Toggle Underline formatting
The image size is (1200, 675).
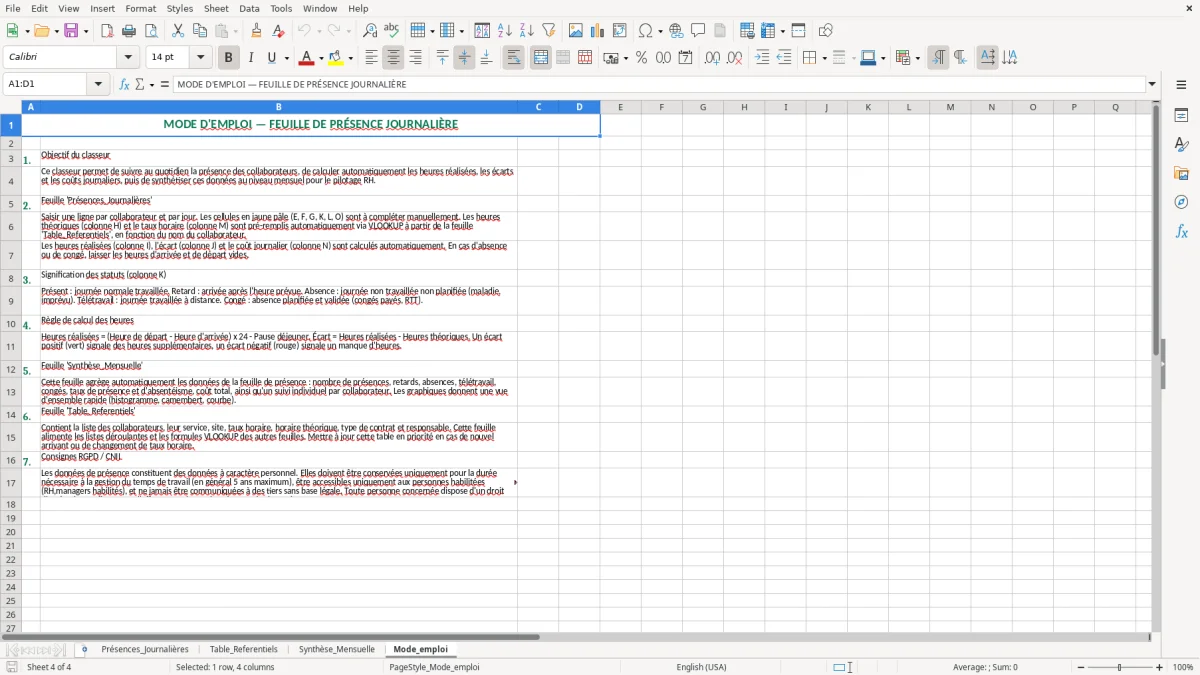tap(271, 58)
